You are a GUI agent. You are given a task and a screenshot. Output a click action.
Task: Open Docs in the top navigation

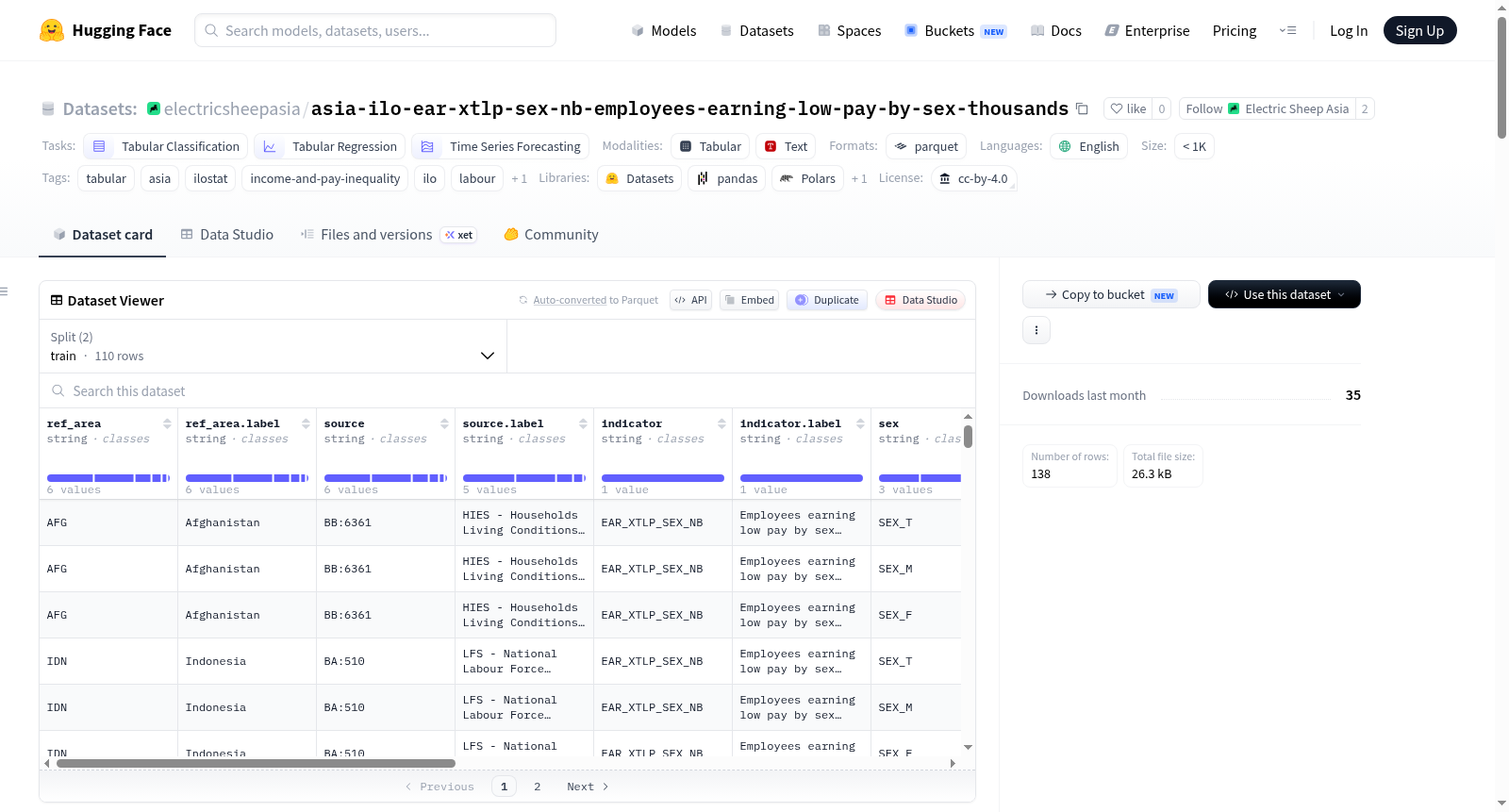point(1055,30)
